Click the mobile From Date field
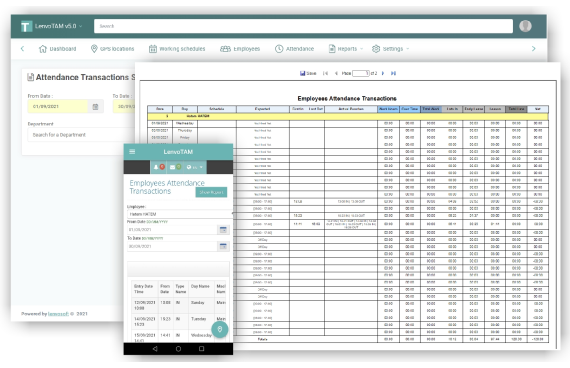The height and width of the screenshot is (368, 570). click(172, 229)
